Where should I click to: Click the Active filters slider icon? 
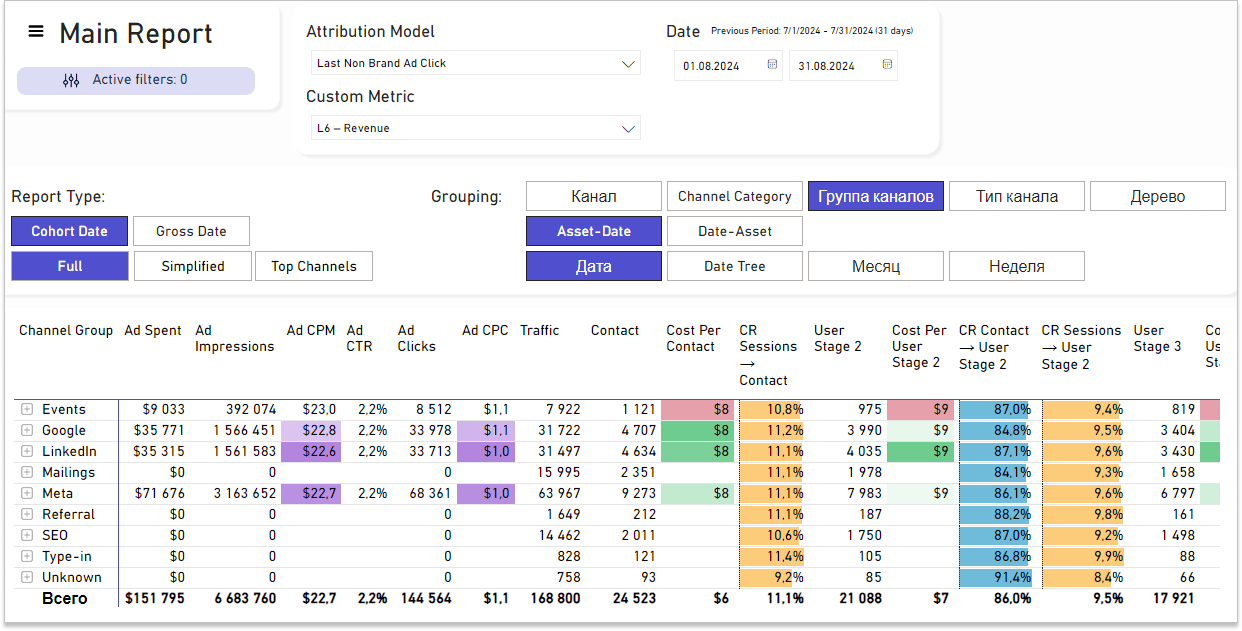click(x=71, y=80)
